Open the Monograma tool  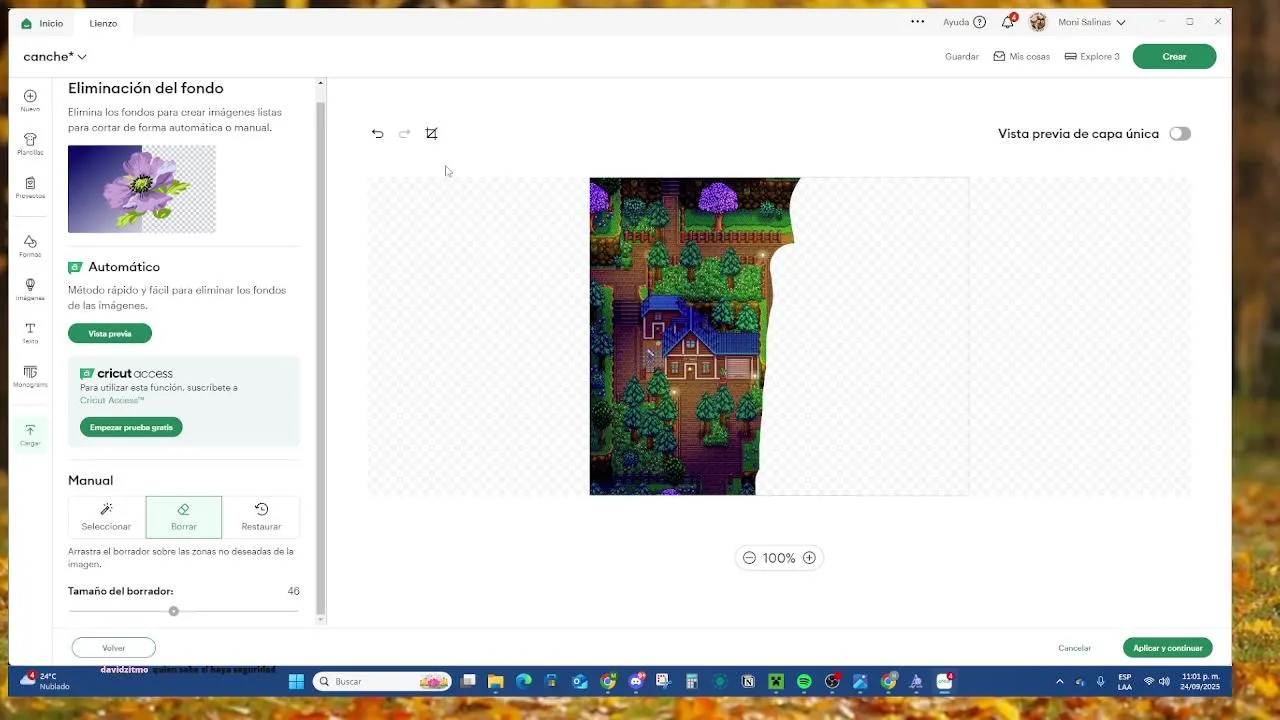coord(30,377)
